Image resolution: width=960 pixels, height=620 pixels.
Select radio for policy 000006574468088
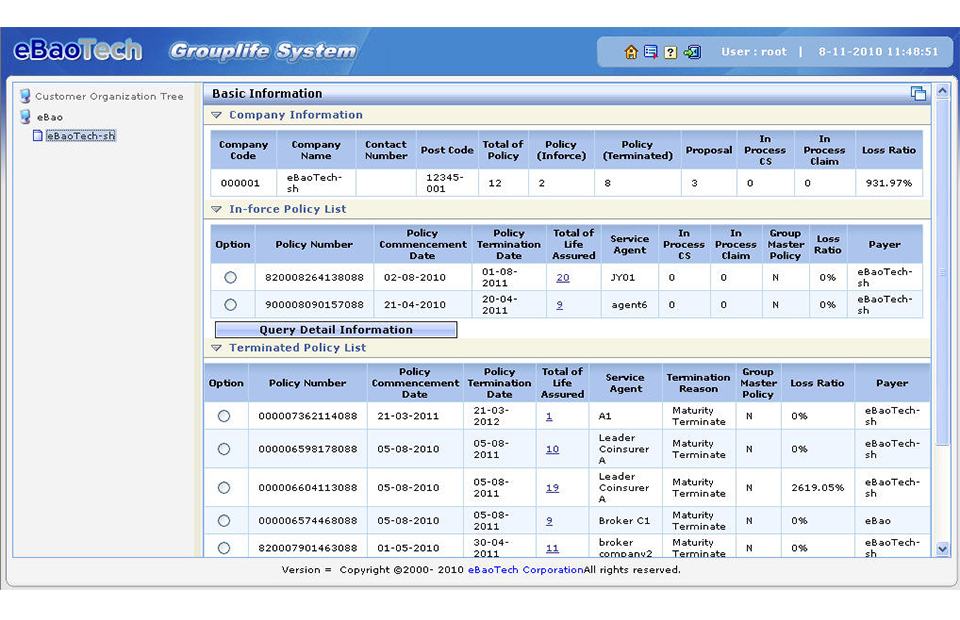[x=224, y=521]
